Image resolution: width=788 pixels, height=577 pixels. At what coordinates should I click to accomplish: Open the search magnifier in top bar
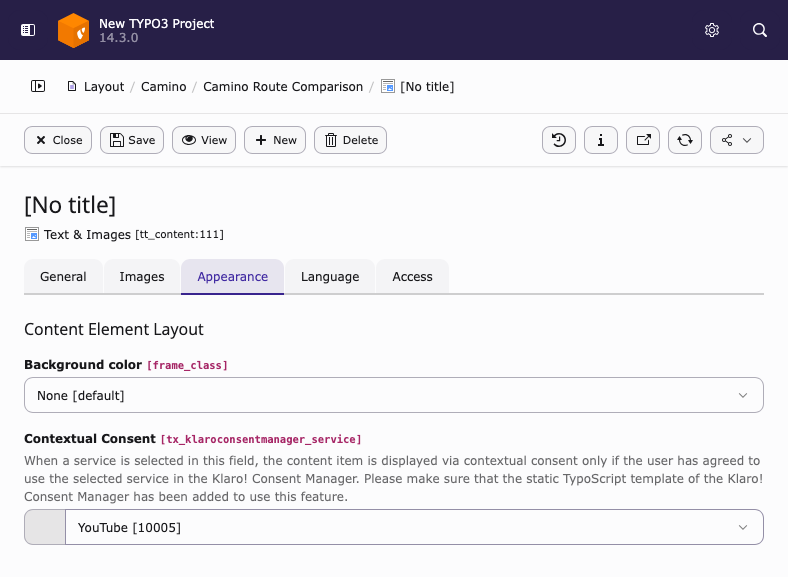(x=760, y=30)
